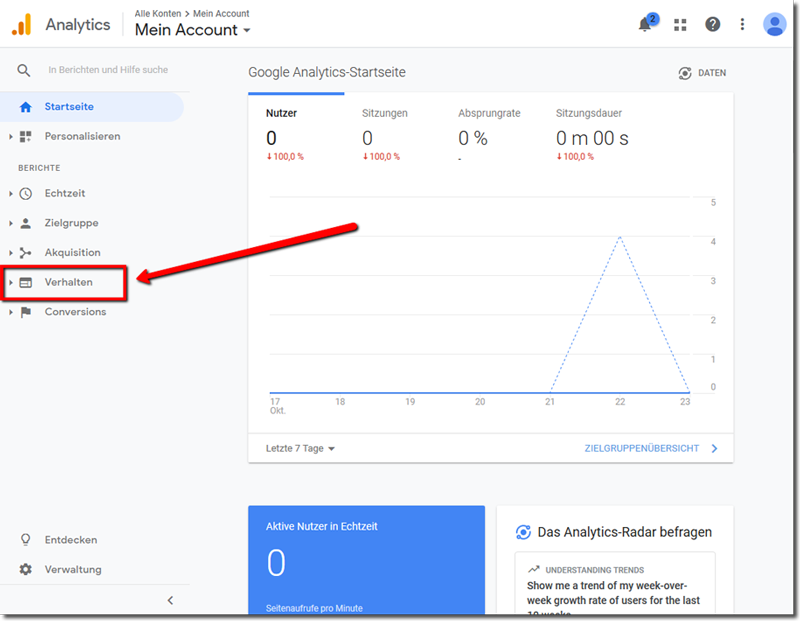Click the Sitzungsdauer value 0 m 00 s

592,138
